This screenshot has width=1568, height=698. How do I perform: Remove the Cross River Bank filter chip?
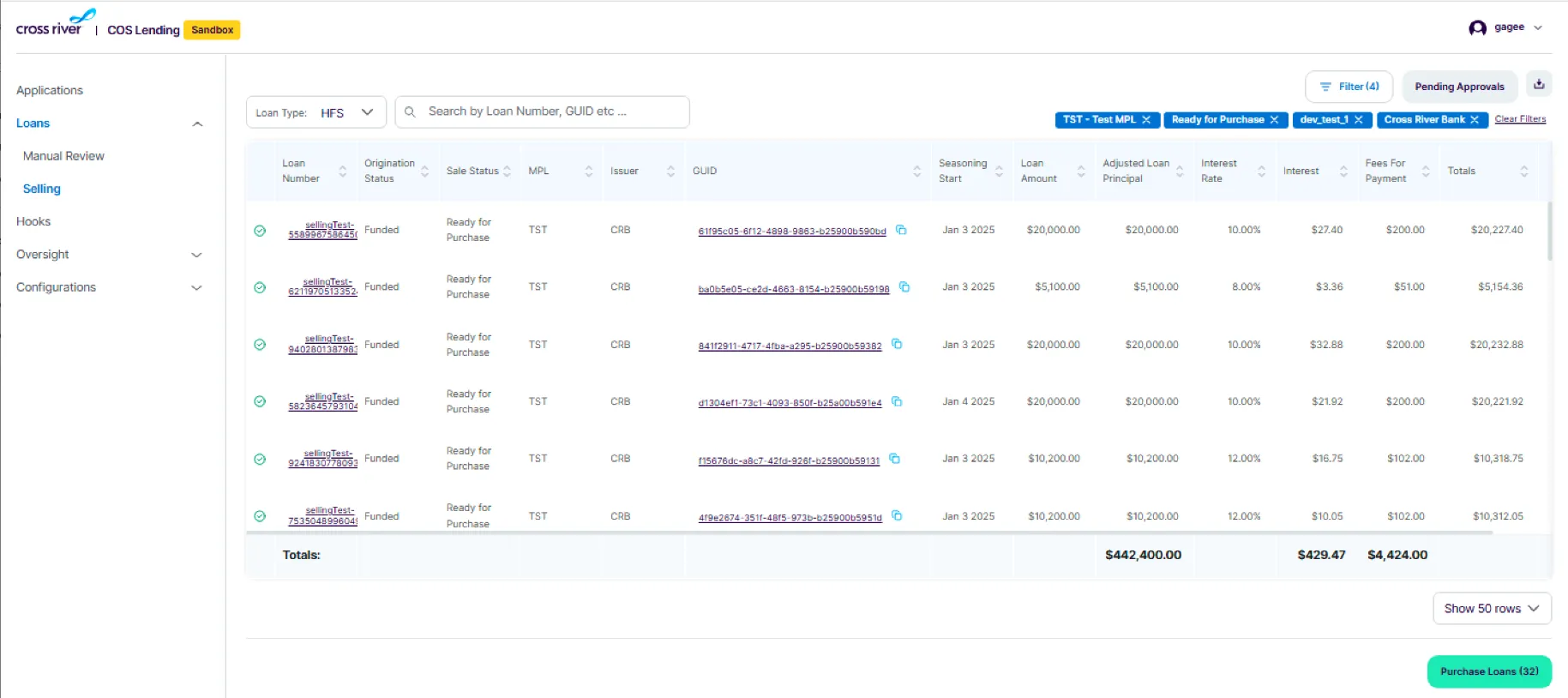pyautogui.click(x=1475, y=120)
